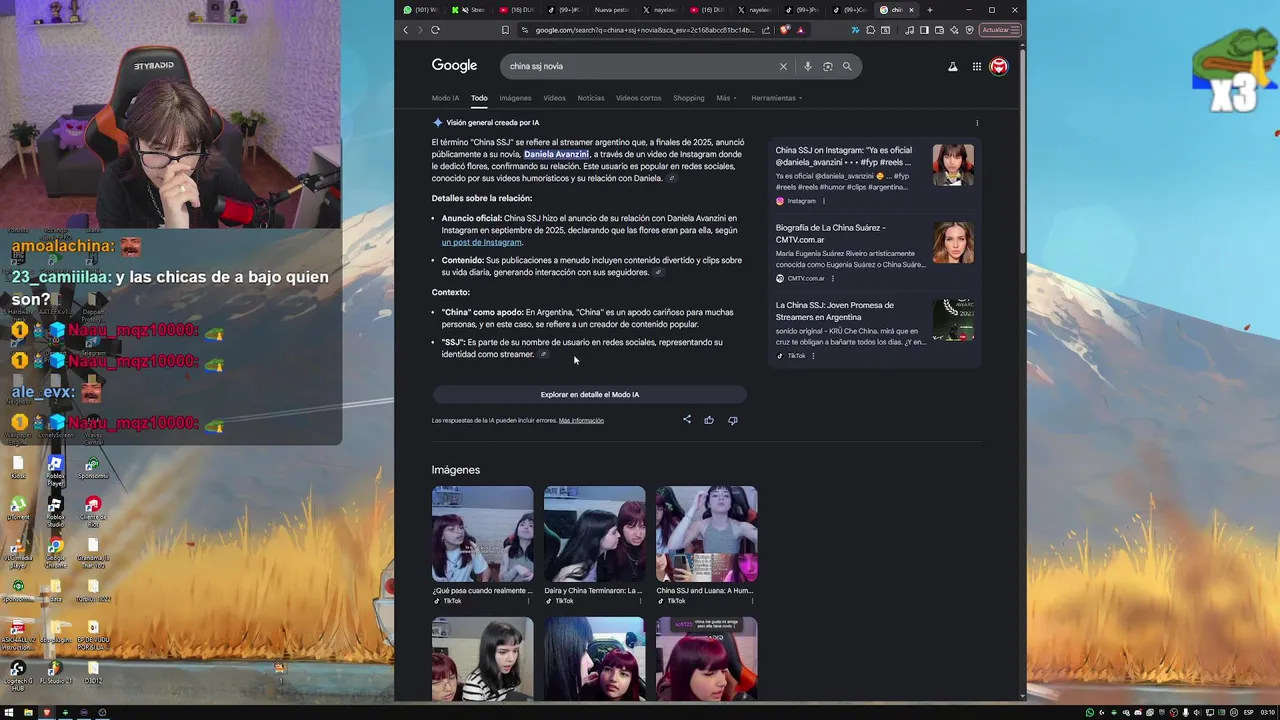This screenshot has height=720, width=1280.
Task: Open AI overview three-dot options
Action: [977, 123]
